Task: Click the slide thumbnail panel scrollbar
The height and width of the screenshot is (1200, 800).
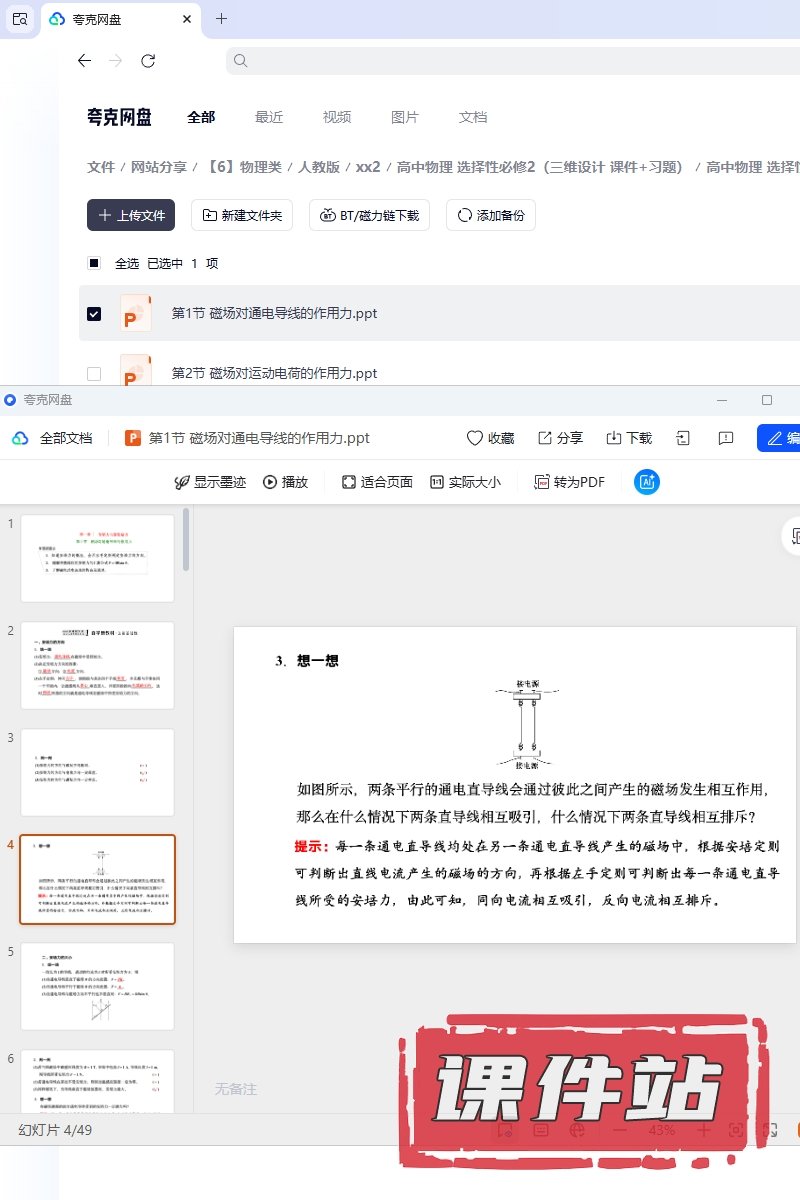Action: [x=186, y=540]
